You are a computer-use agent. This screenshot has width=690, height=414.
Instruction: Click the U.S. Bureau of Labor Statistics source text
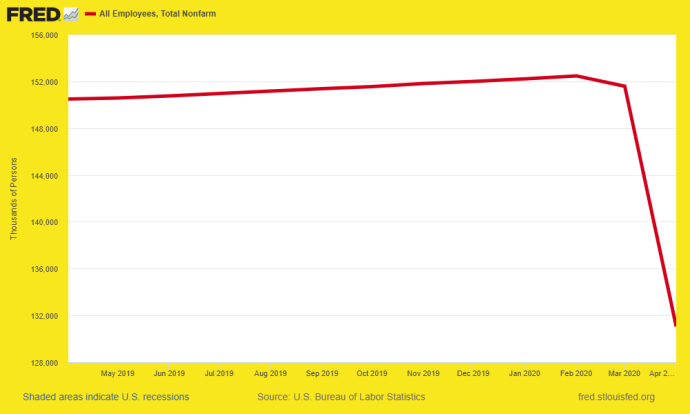[x=341, y=397]
